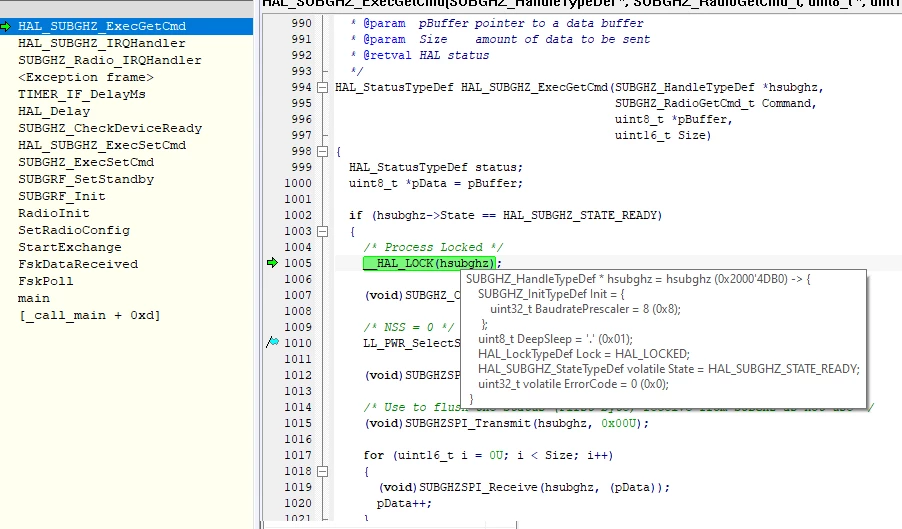The width and height of the screenshot is (902, 529).
Task: Select HAL_SUBGHZ_ExecSetCmd stack frame
Action: point(102,145)
